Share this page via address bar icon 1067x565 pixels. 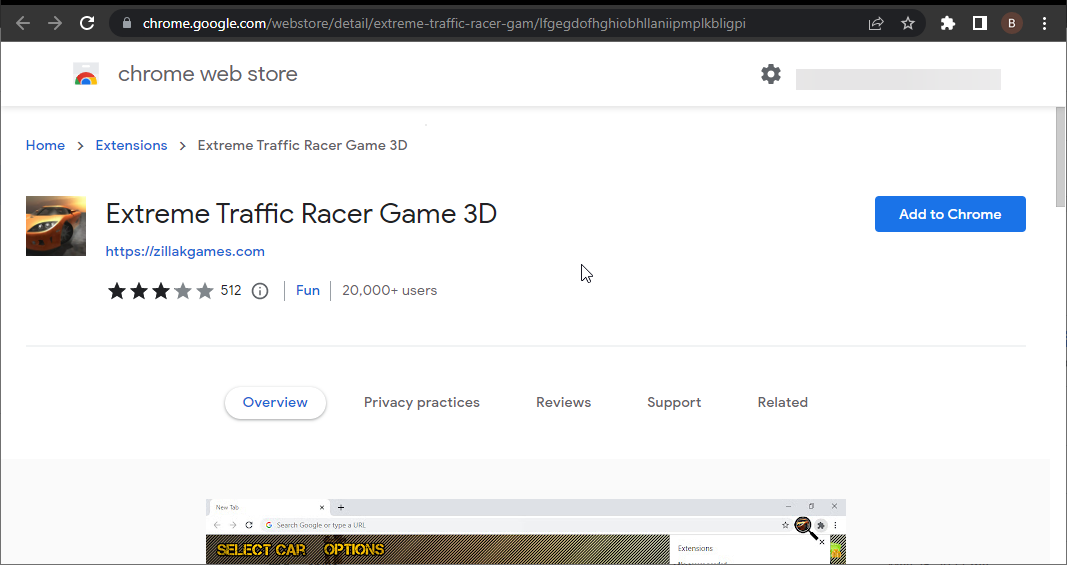coord(876,23)
